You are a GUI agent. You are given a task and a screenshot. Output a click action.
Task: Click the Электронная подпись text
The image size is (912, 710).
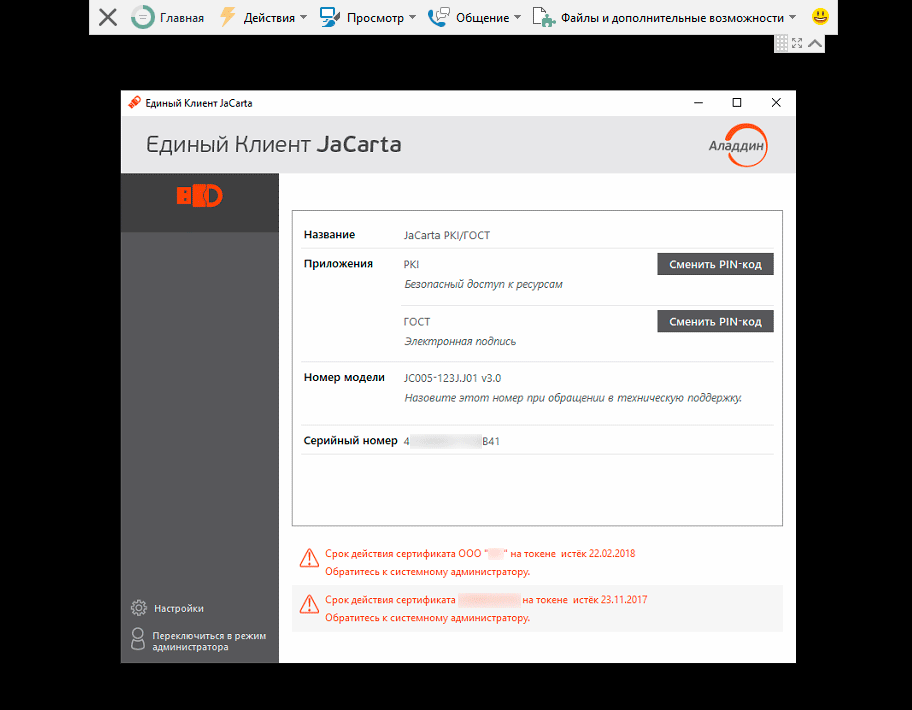pos(460,341)
